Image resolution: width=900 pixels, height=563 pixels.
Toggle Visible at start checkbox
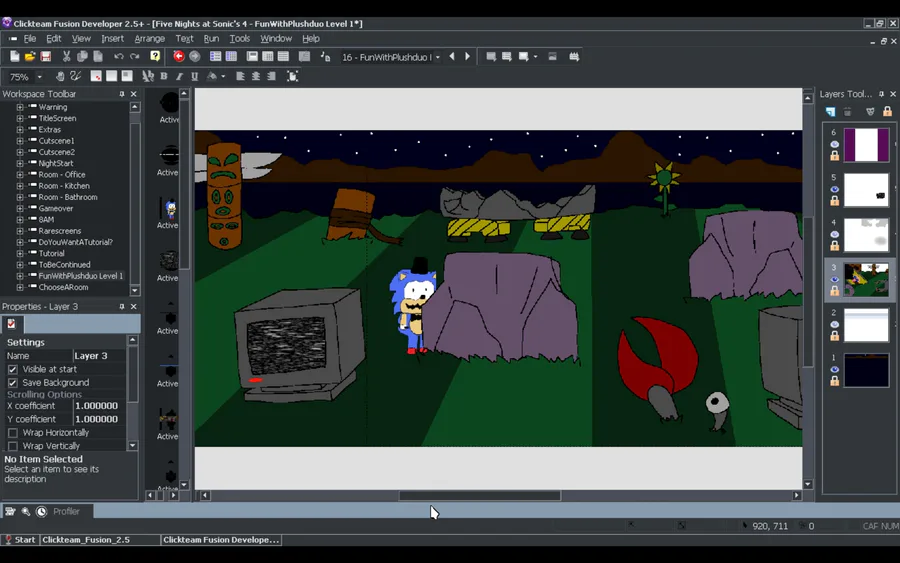tap(13, 369)
